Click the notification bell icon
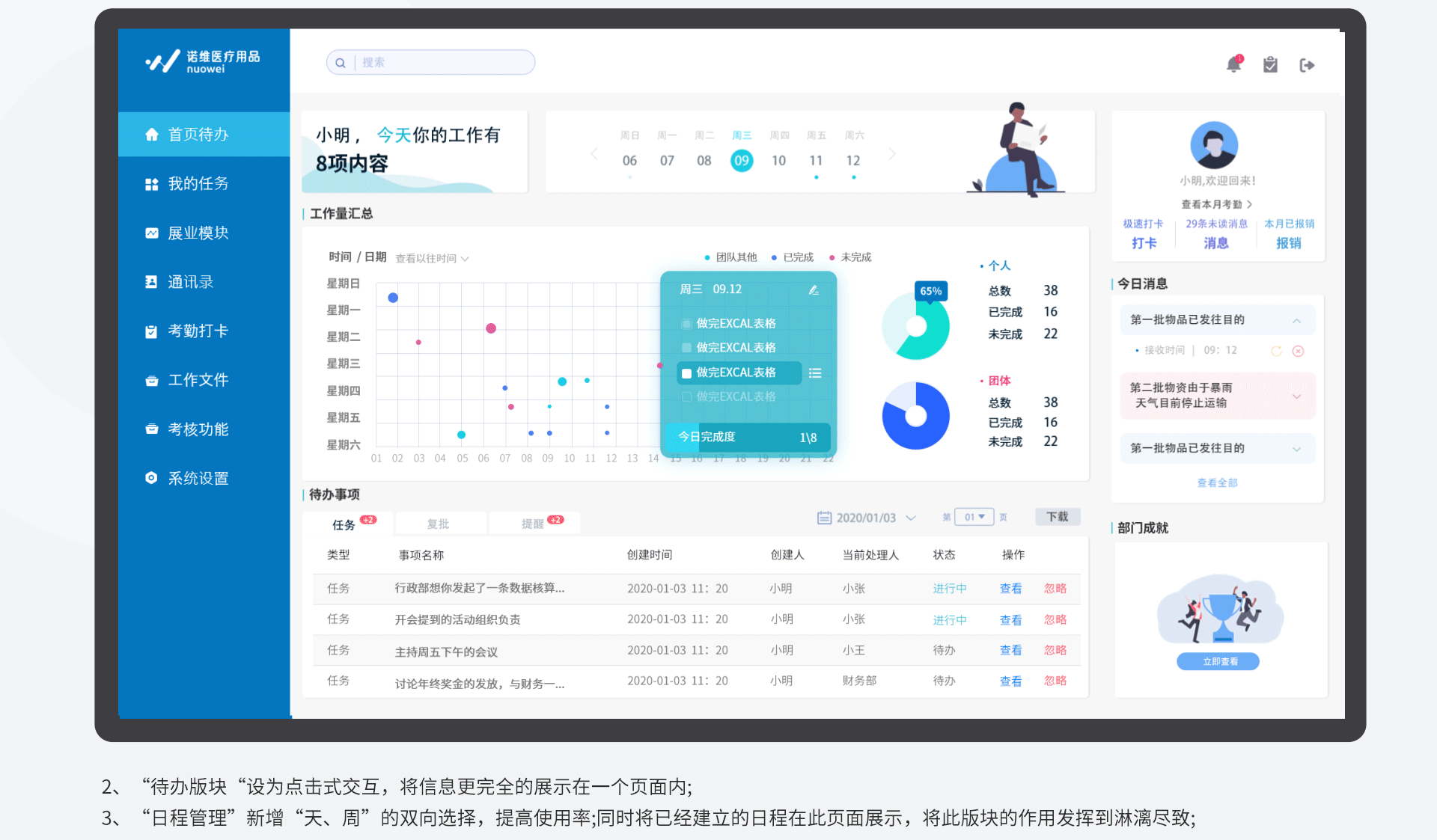The image size is (1437, 840). 1233,64
